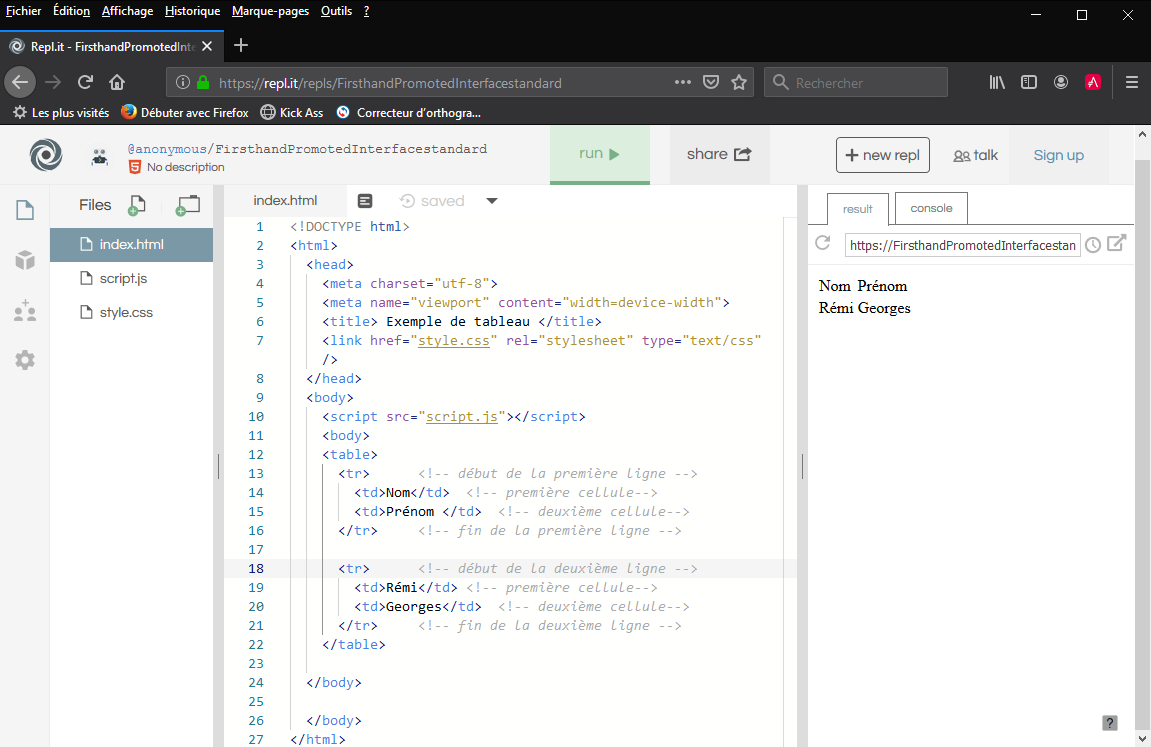Click the clock icon beside preview URL
1151x747 pixels.
coord(1093,245)
